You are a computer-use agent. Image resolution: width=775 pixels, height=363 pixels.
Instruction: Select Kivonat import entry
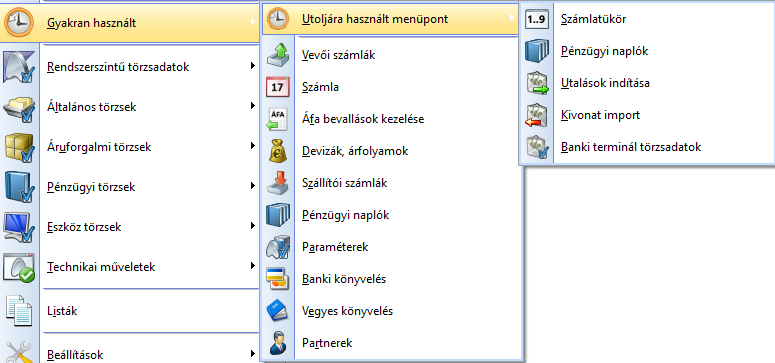click(x=647, y=115)
